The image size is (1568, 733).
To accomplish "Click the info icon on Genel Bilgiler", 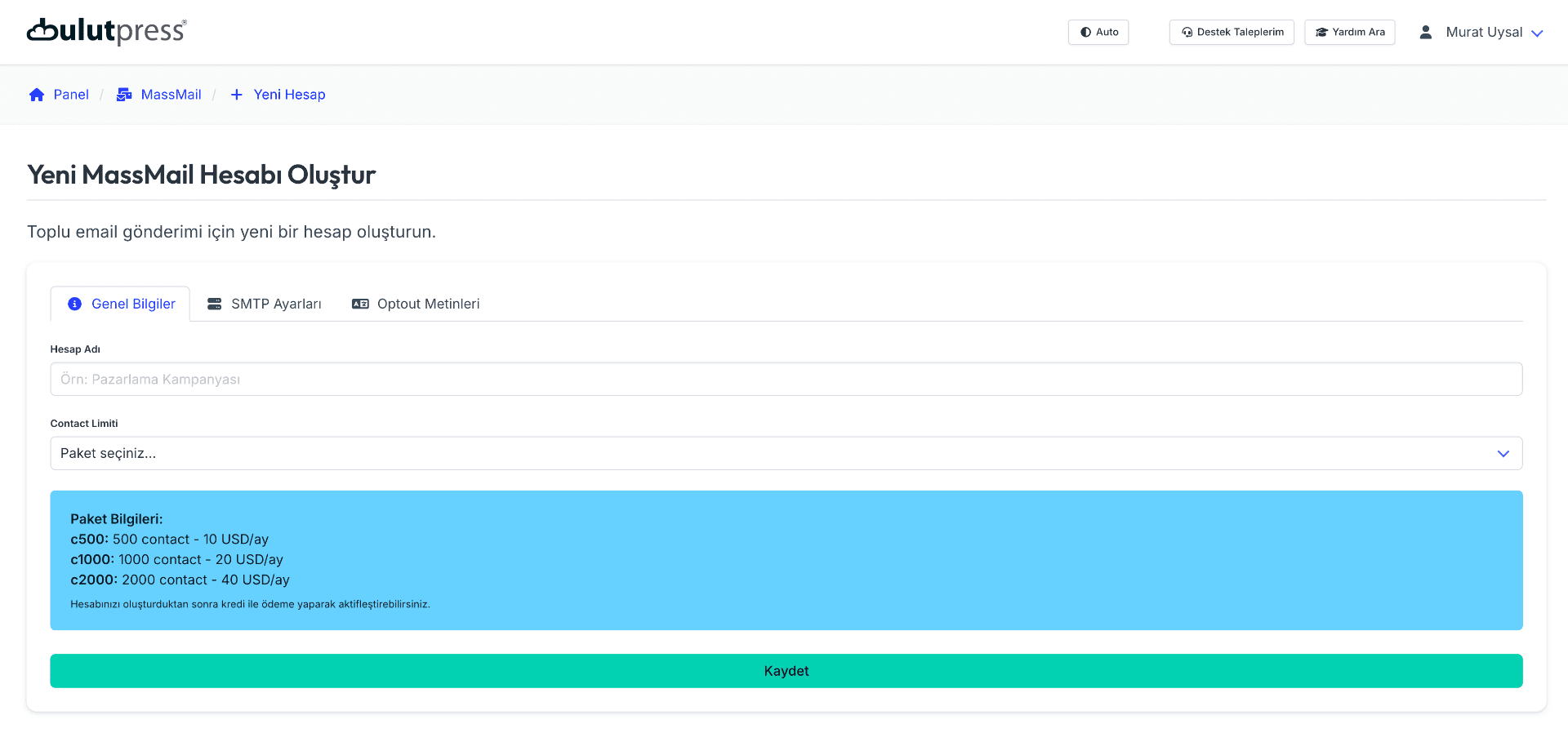I will [x=74, y=304].
